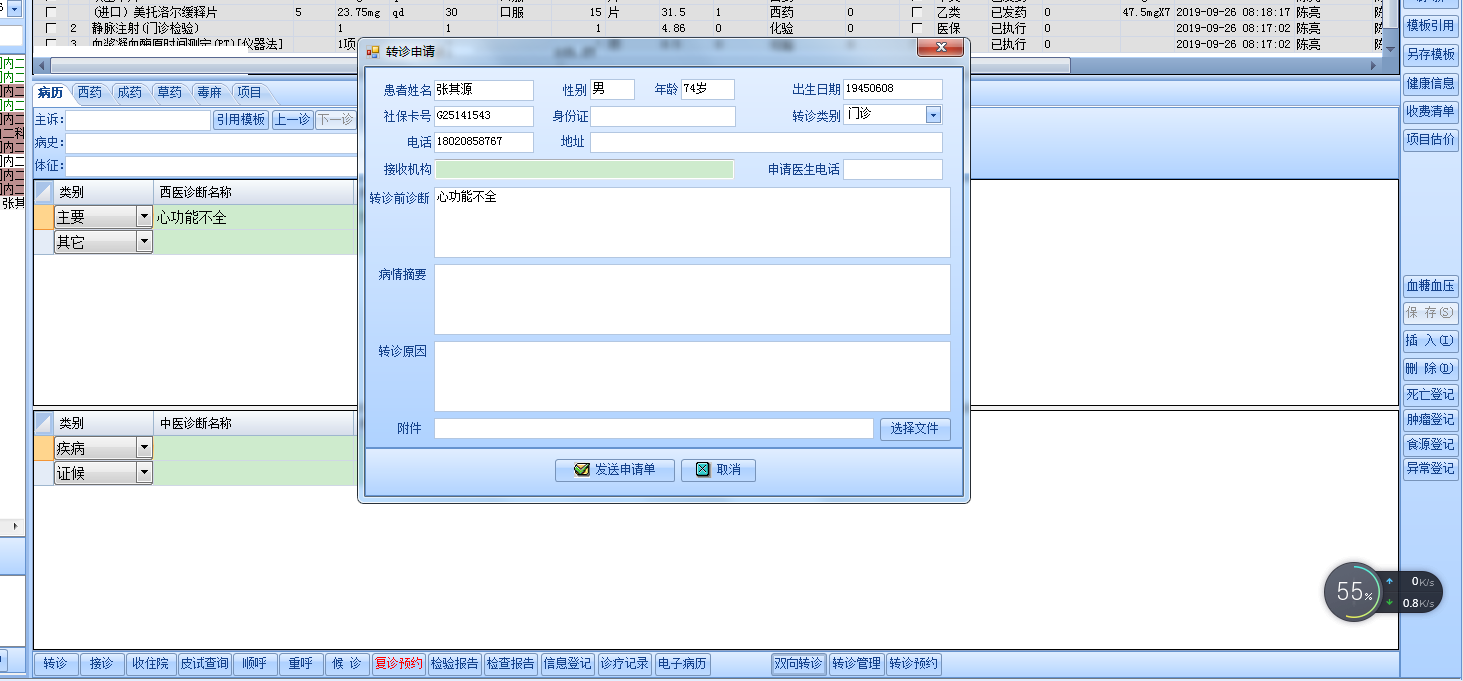Click the 取消 button in dialog
Screen dimensions: 1463x681
(719, 470)
